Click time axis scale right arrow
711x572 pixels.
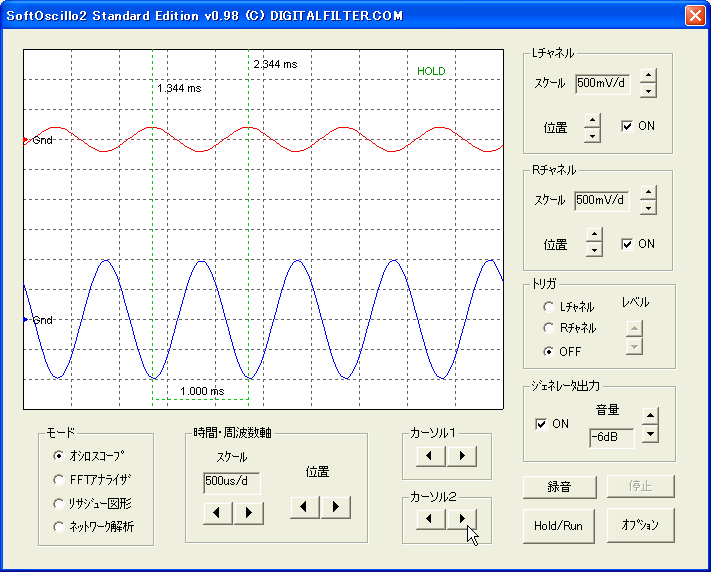pos(248,513)
